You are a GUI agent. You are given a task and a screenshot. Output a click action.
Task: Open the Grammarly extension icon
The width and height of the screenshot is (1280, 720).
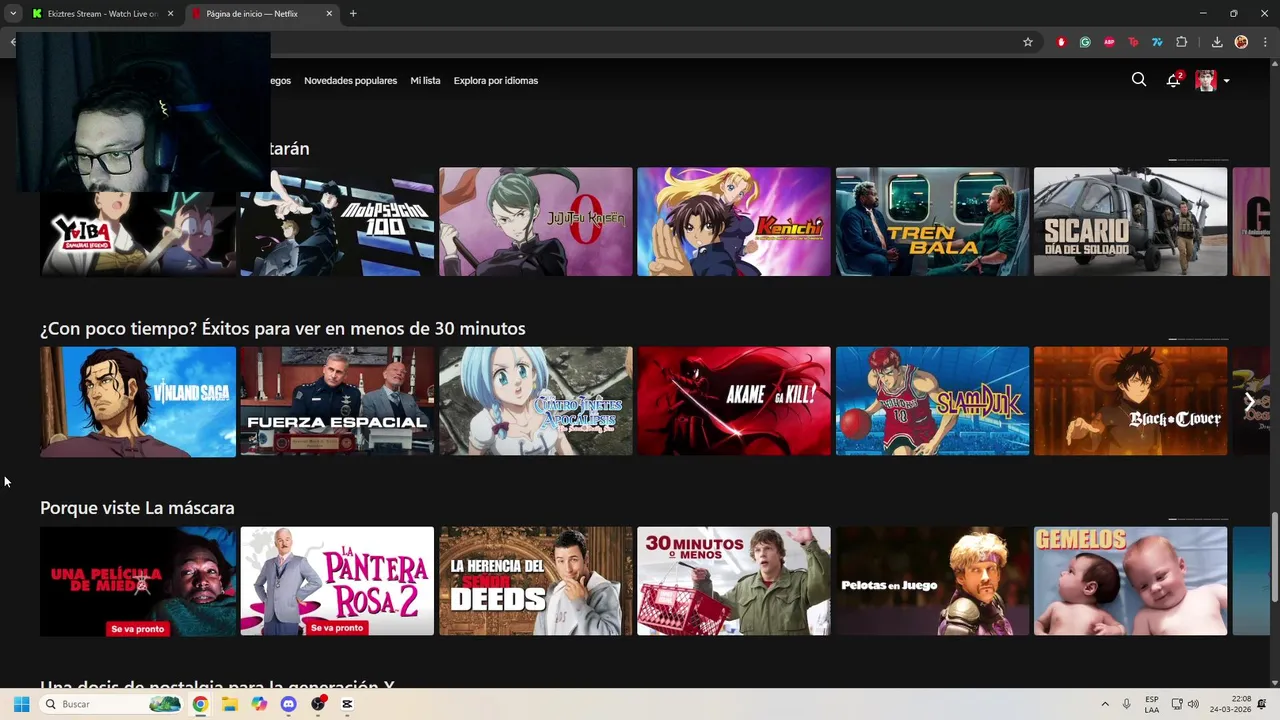1085,42
